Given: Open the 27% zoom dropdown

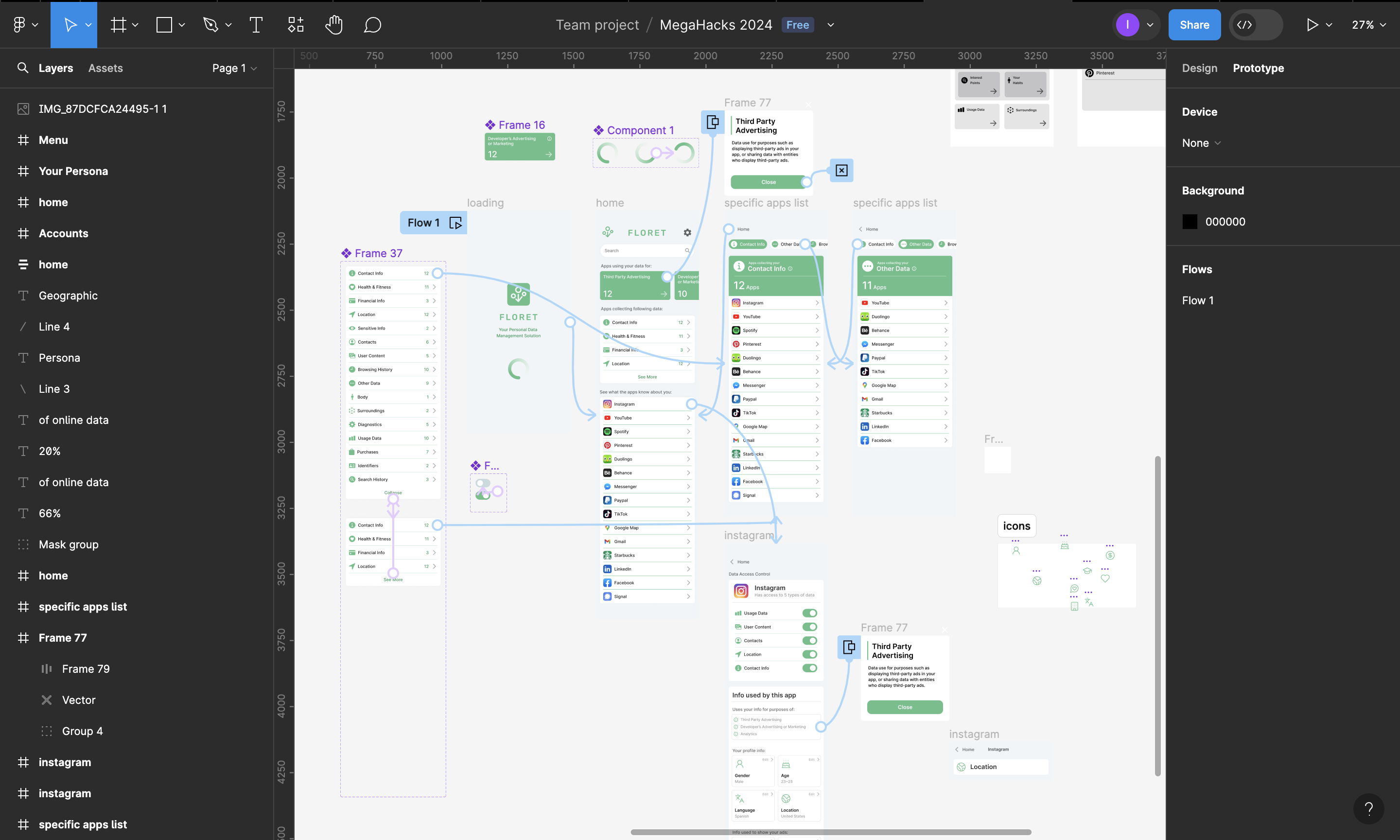Looking at the screenshot, I should click(x=1368, y=25).
